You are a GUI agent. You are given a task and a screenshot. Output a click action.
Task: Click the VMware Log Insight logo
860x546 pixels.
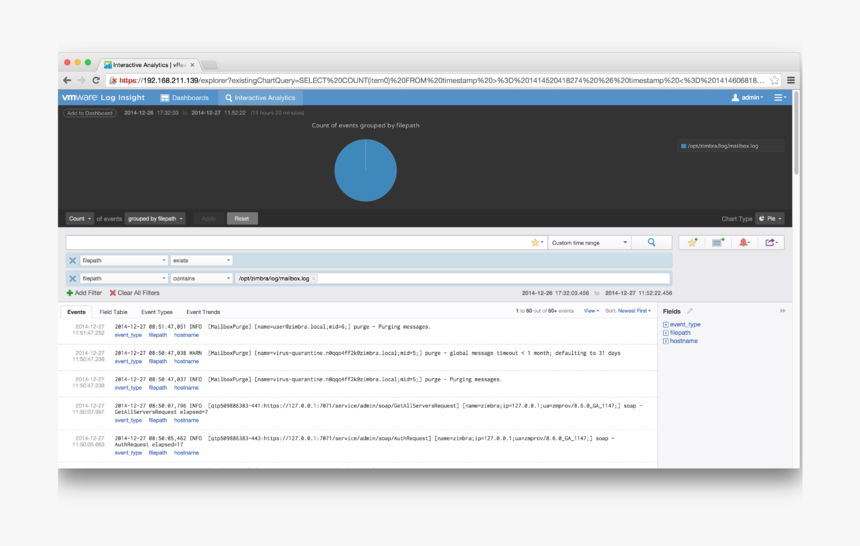pyautogui.click(x=103, y=98)
